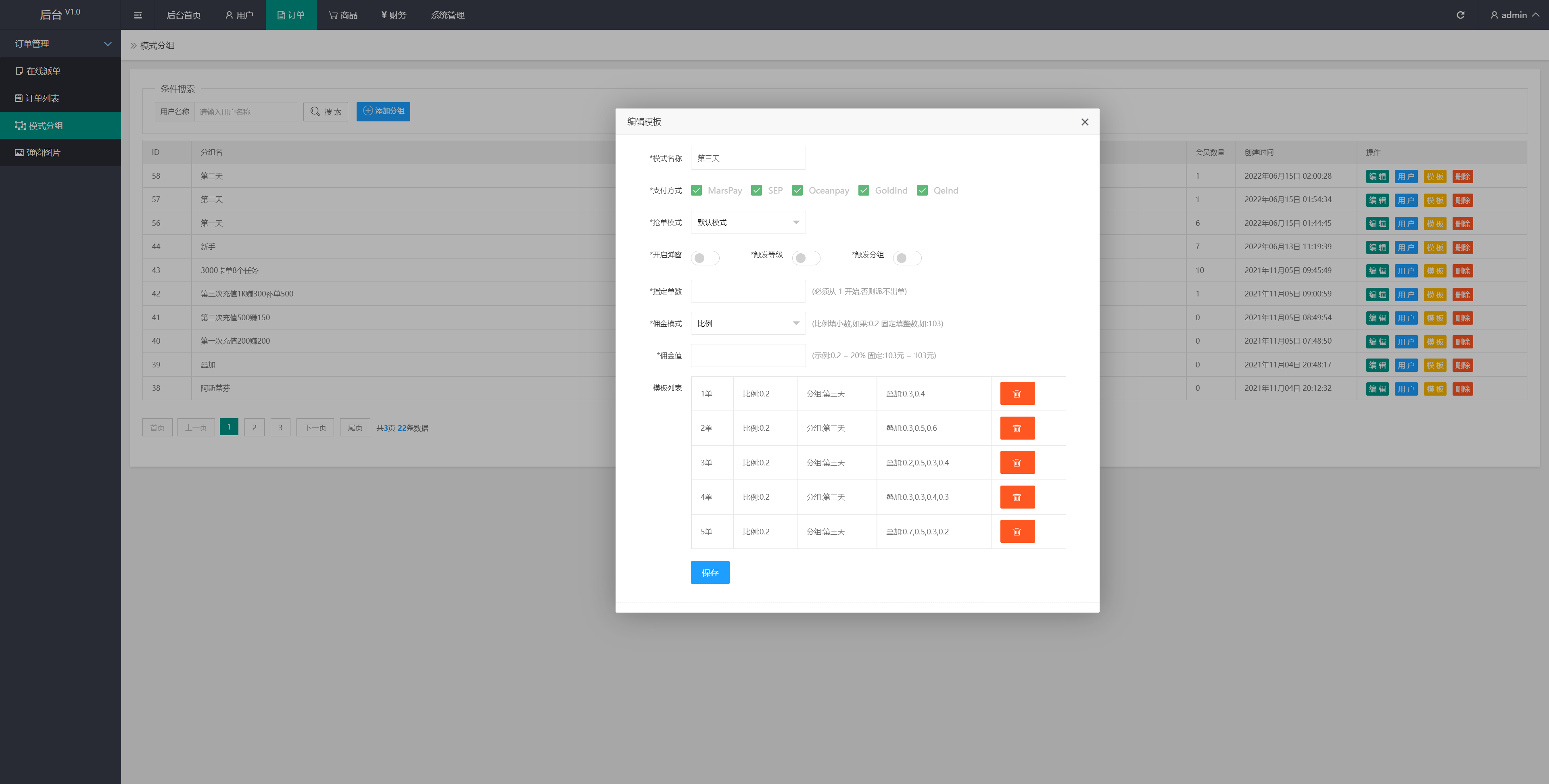Delete the 1单 template row

coord(1017,394)
